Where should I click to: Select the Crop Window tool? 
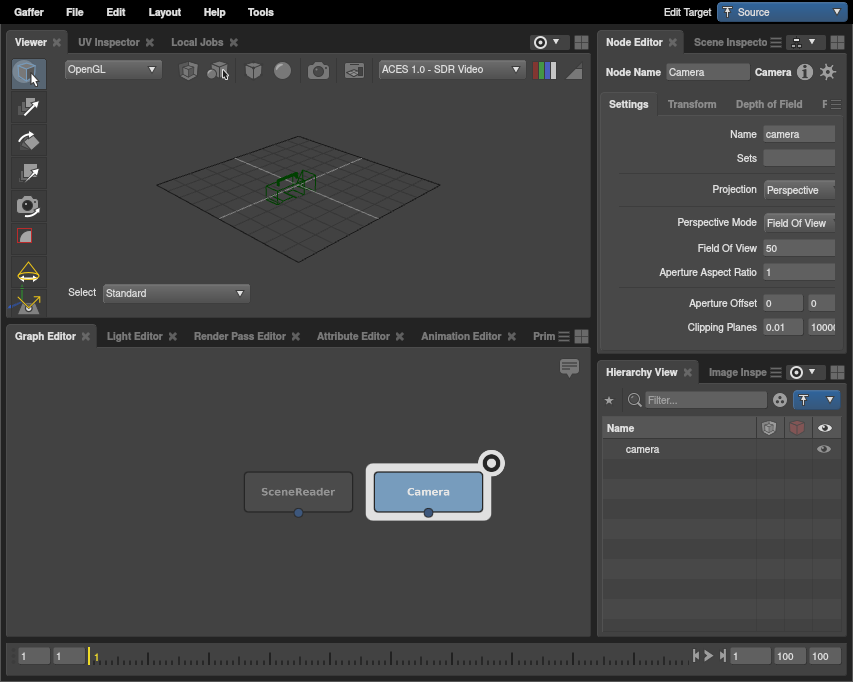tap(28, 238)
